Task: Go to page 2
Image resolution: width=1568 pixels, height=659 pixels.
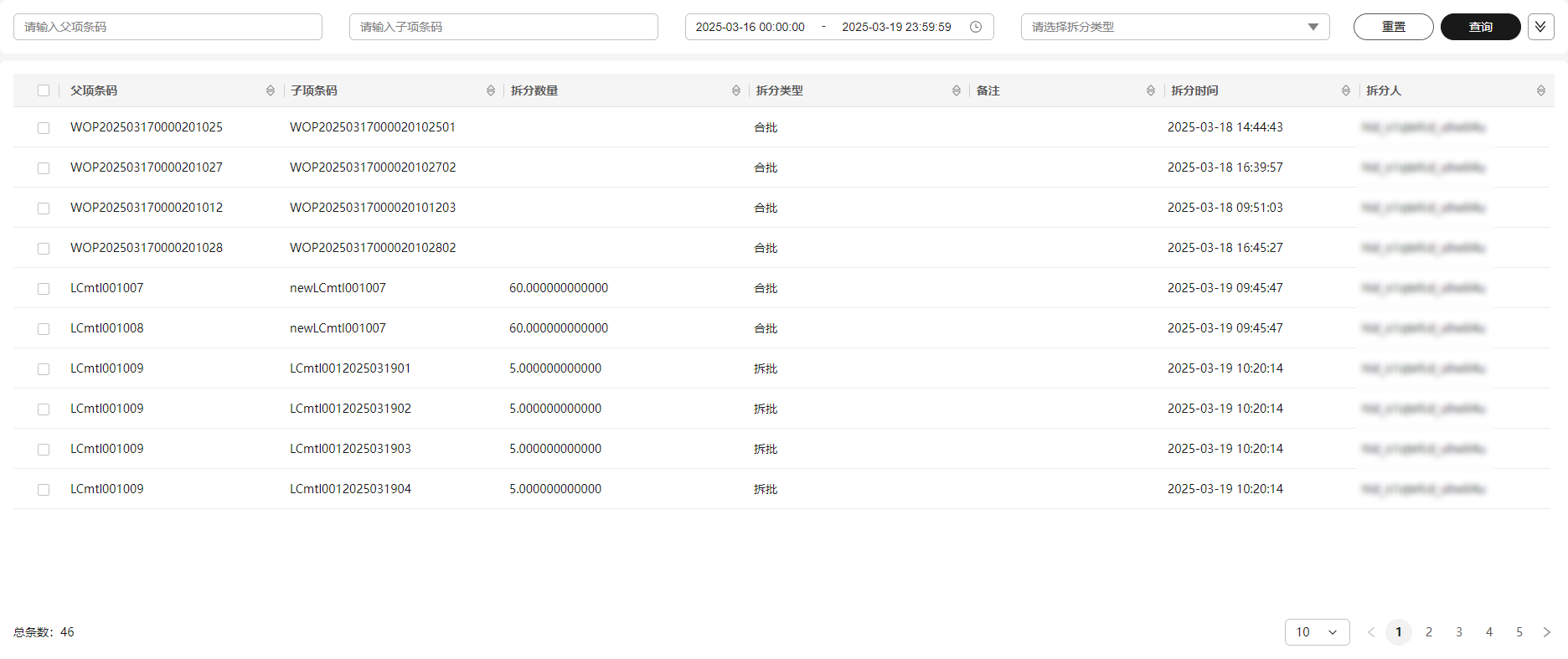Action: pyautogui.click(x=1429, y=632)
